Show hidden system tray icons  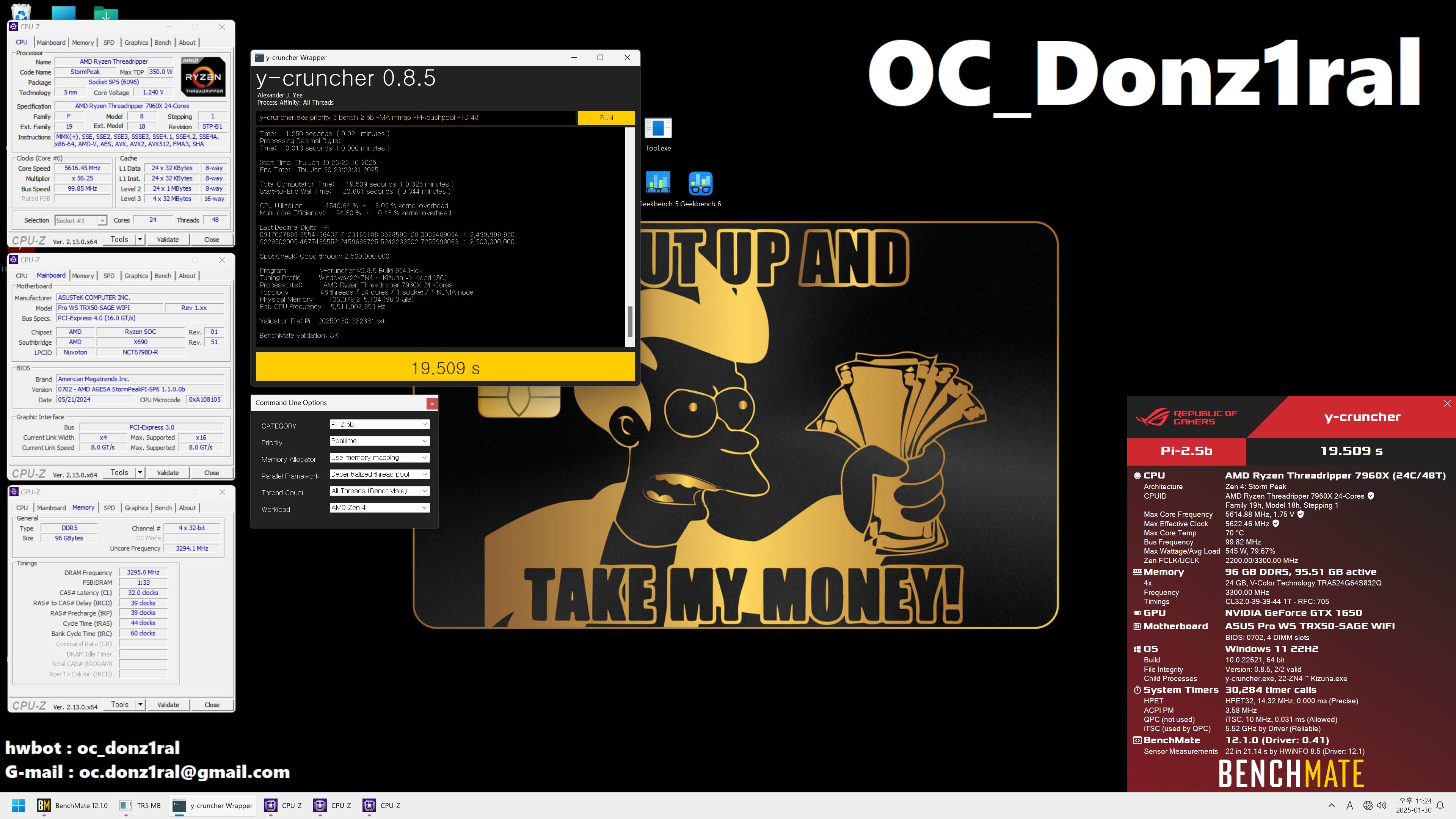click(1331, 805)
